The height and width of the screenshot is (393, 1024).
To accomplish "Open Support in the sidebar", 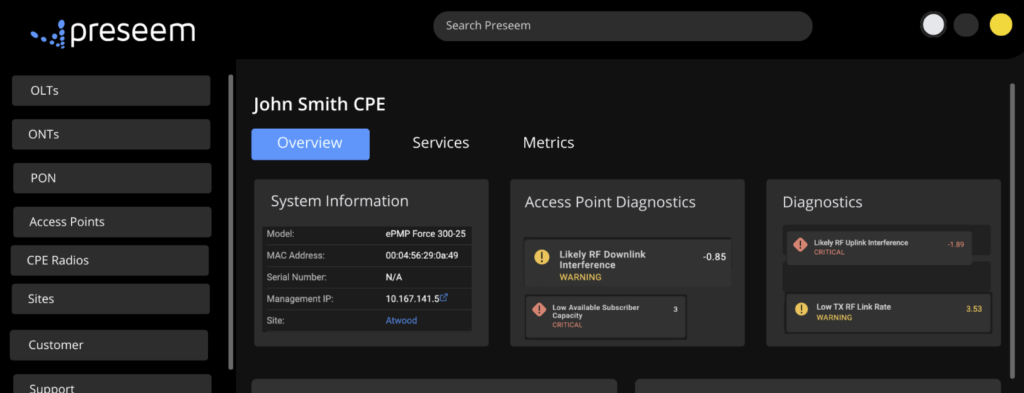I will pyautogui.click(x=112, y=384).
